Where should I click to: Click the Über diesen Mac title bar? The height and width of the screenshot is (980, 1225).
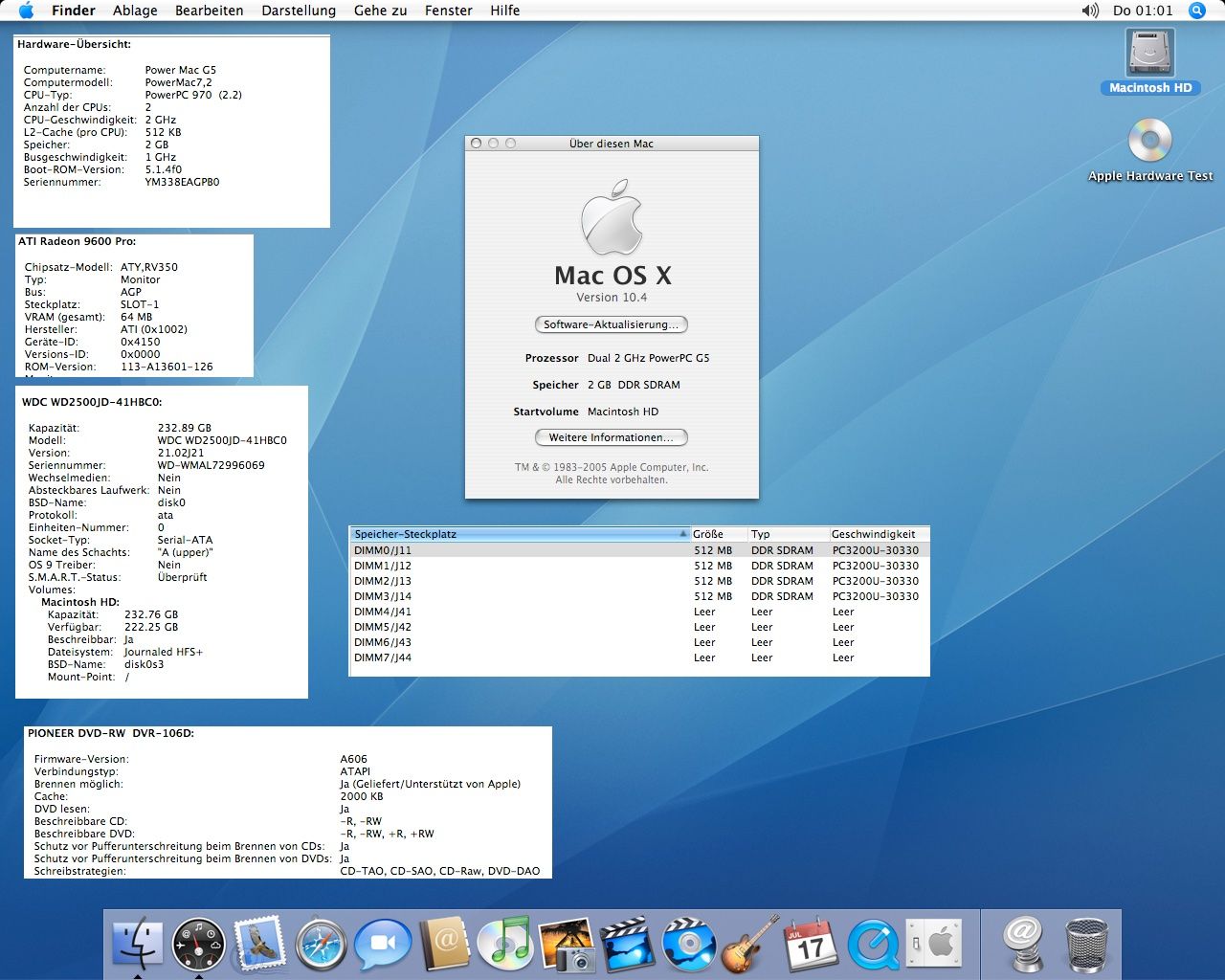click(612, 144)
